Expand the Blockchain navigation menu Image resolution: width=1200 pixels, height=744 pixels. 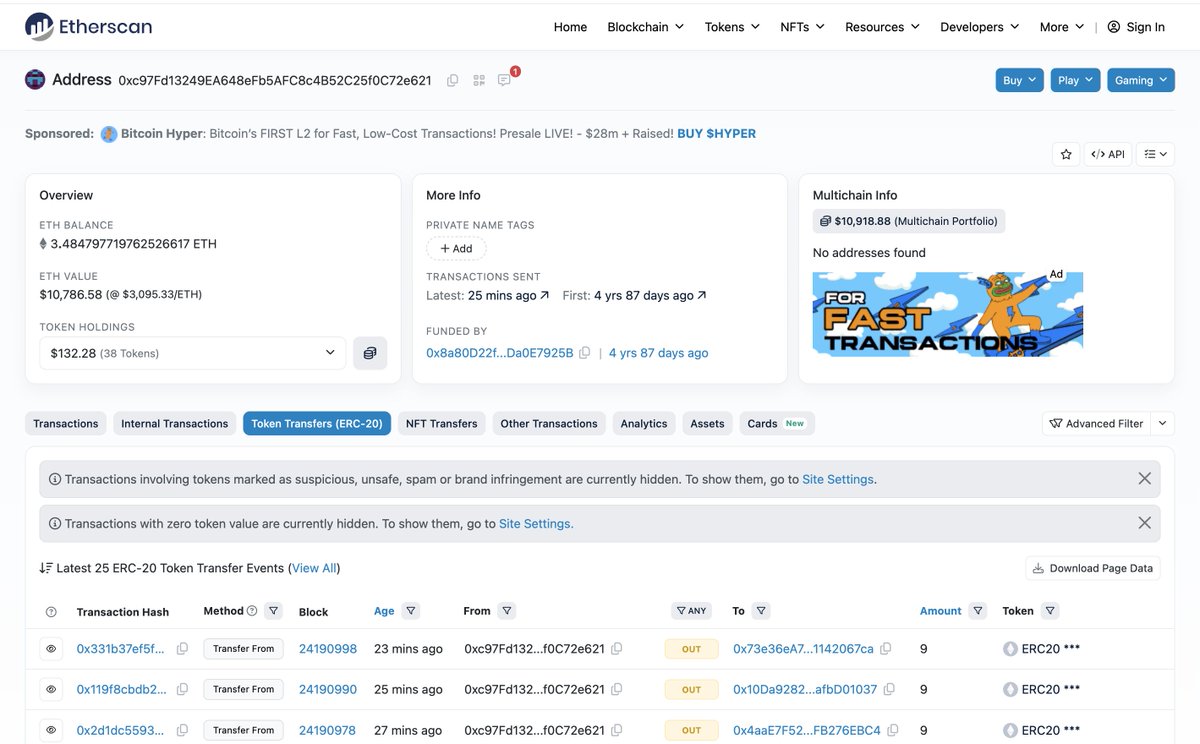(644, 27)
